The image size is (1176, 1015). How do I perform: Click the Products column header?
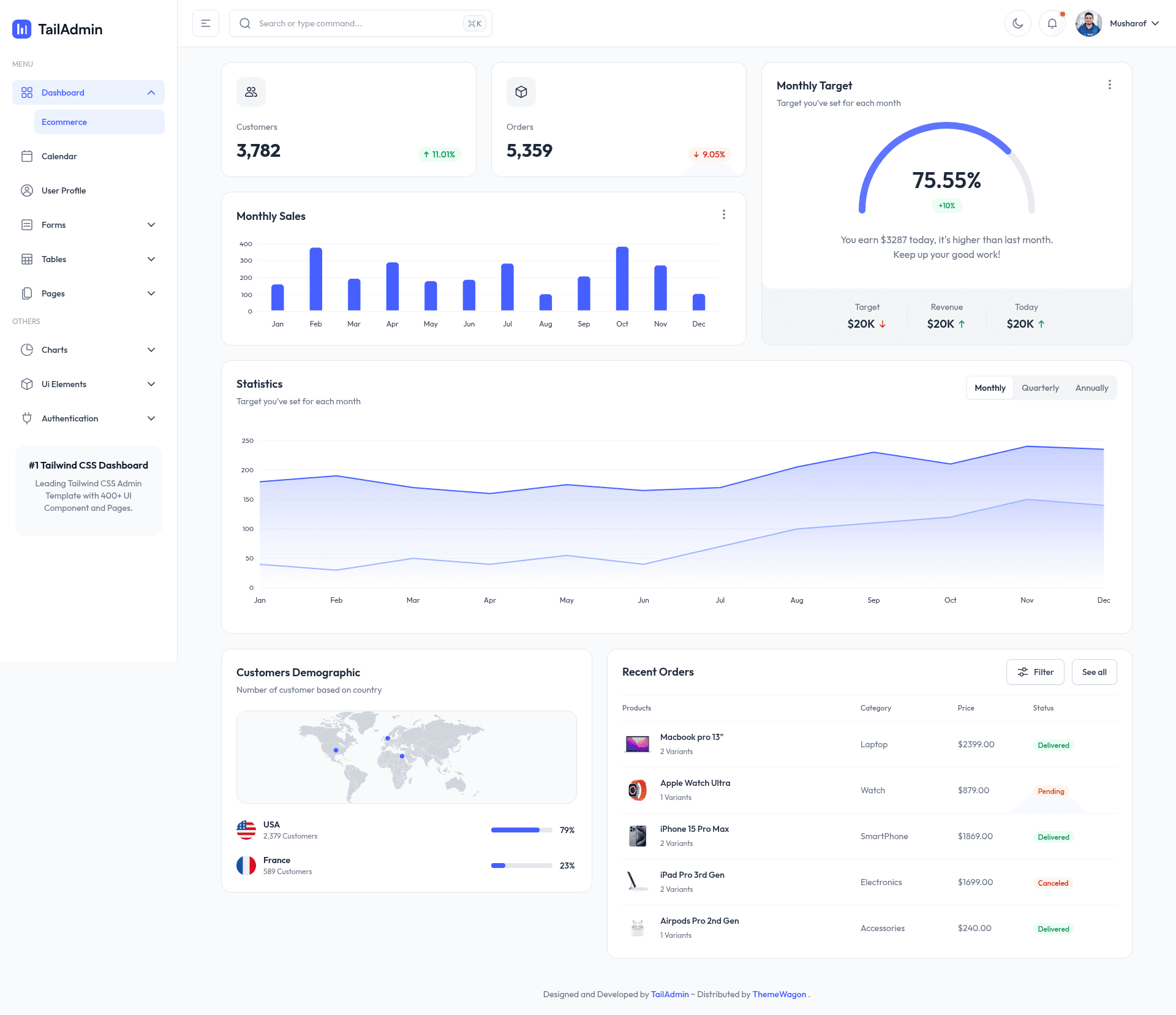tap(636, 707)
